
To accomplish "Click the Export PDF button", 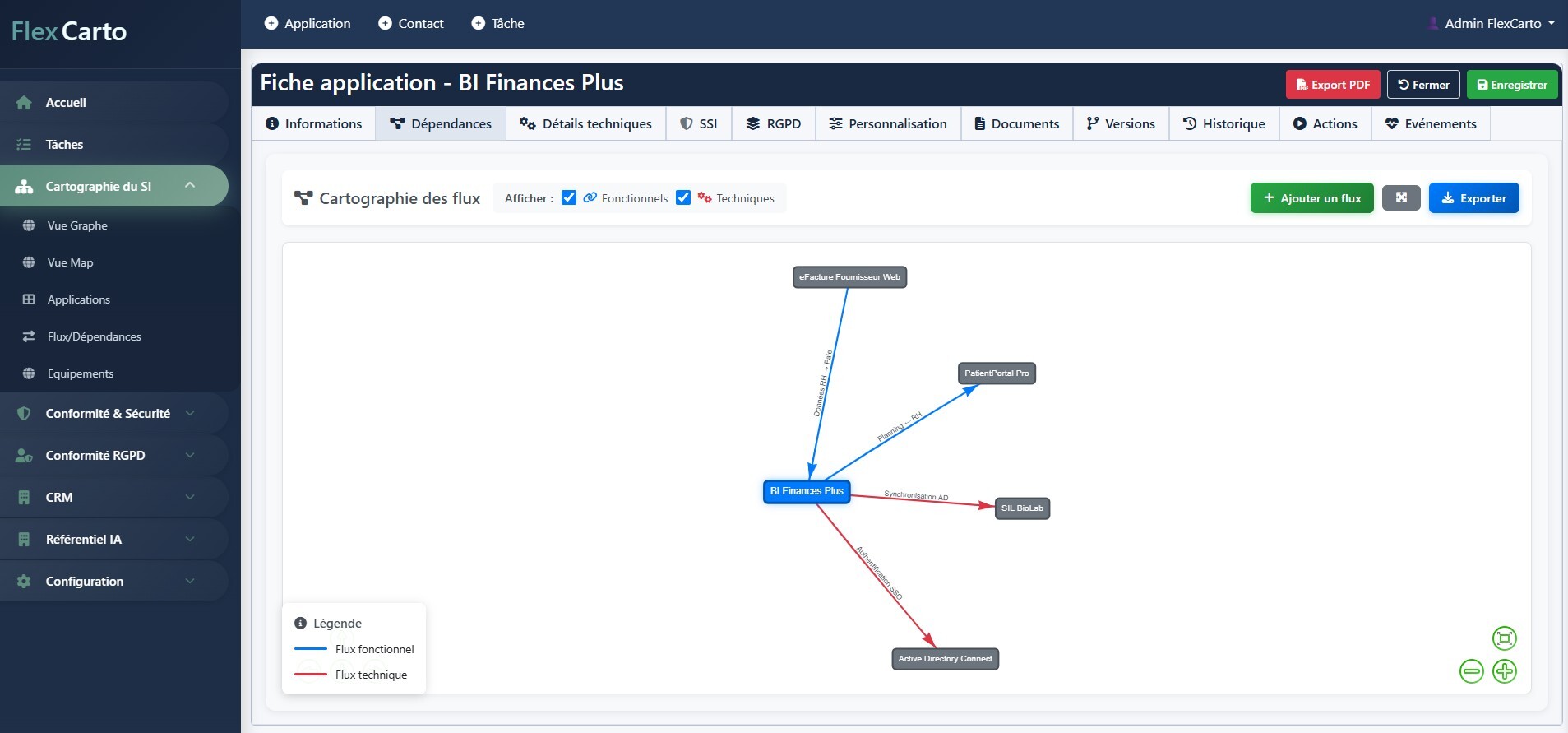I will coord(1333,85).
